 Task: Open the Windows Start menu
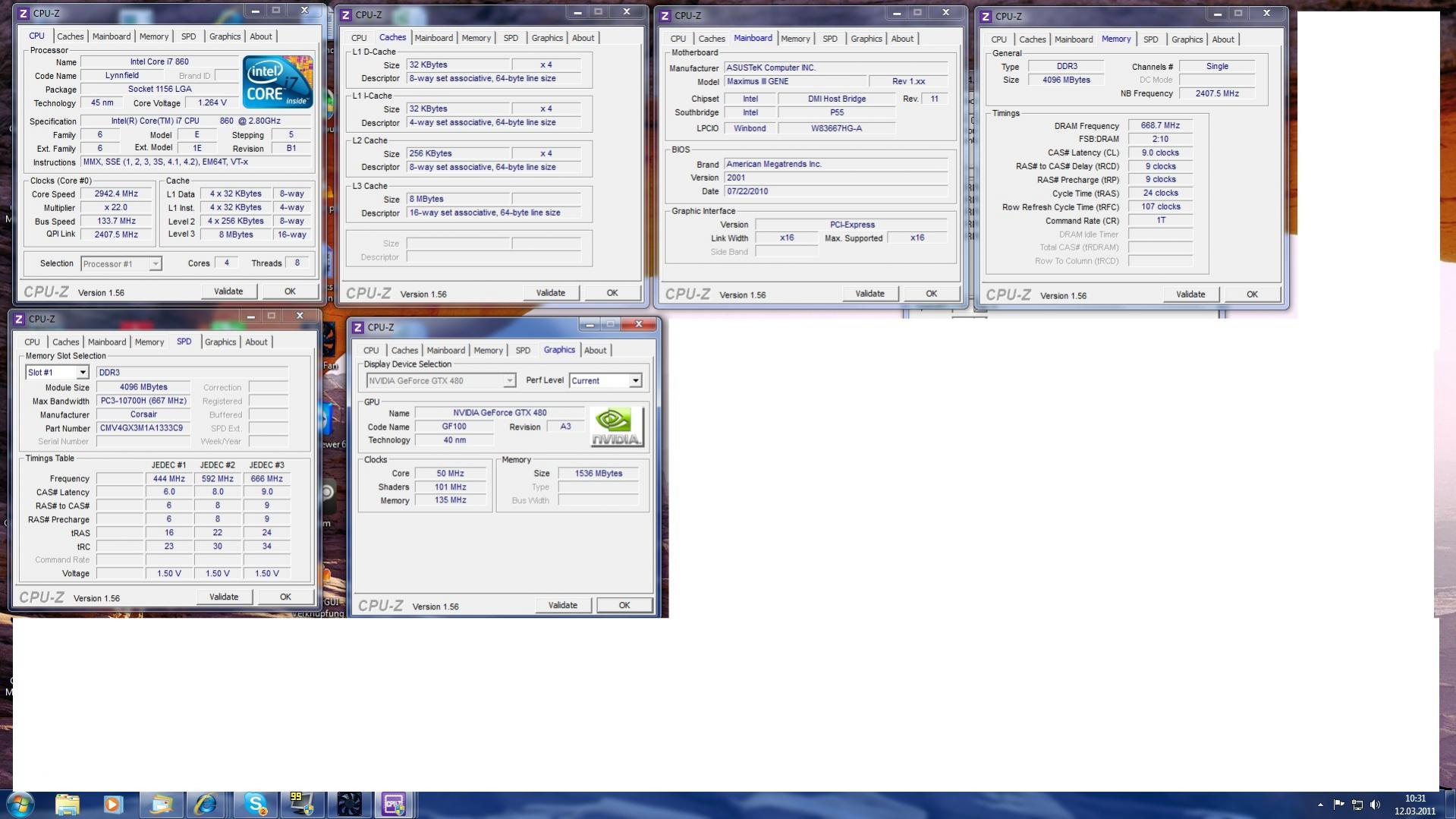[20, 804]
